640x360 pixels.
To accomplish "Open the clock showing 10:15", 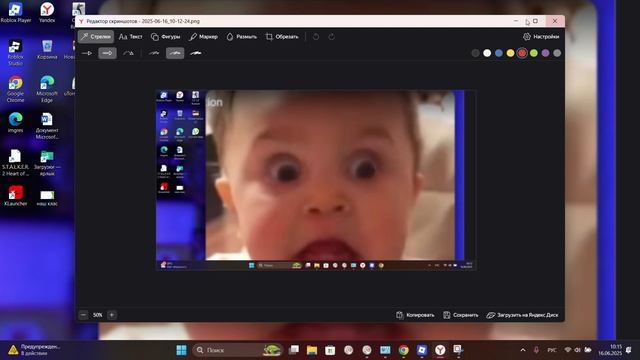I will (610, 350).
